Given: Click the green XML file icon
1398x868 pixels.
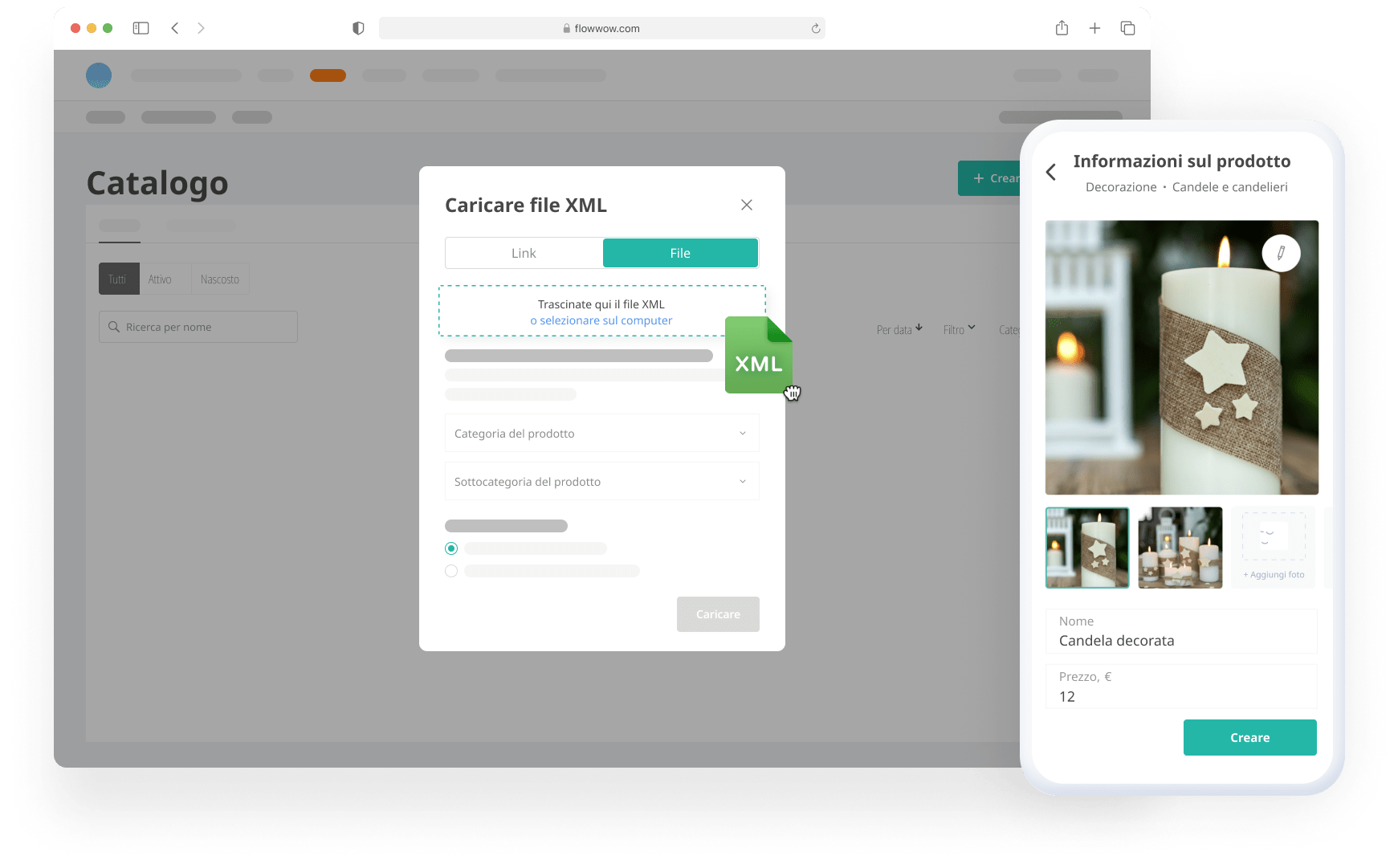Looking at the screenshot, I should tap(758, 356).
